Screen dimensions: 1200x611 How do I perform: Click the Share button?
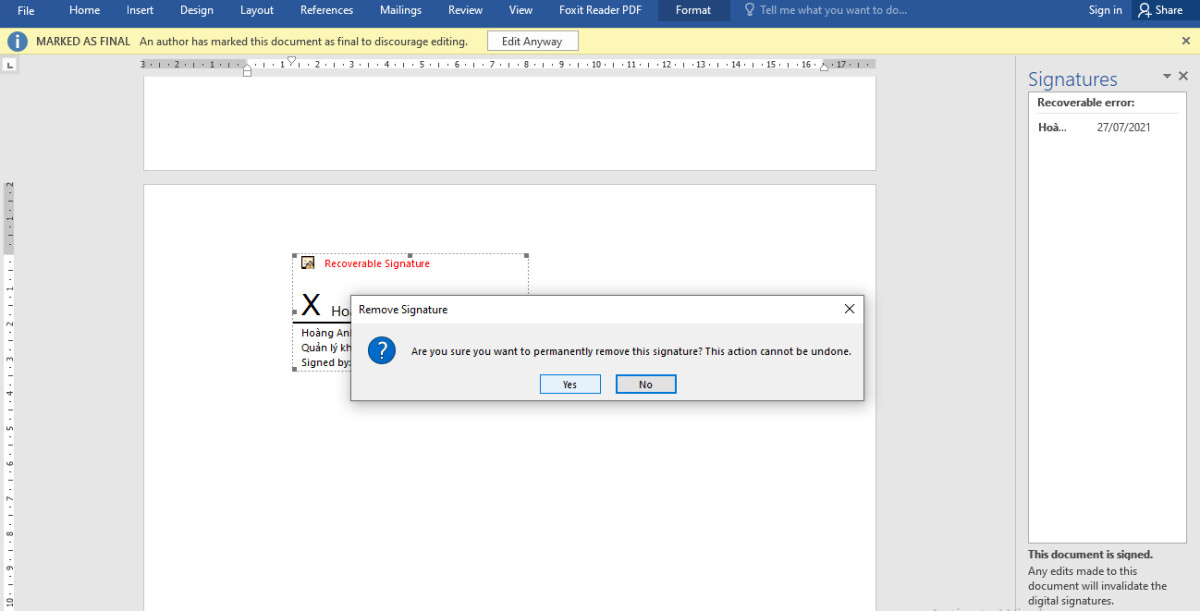[1160, 10]
